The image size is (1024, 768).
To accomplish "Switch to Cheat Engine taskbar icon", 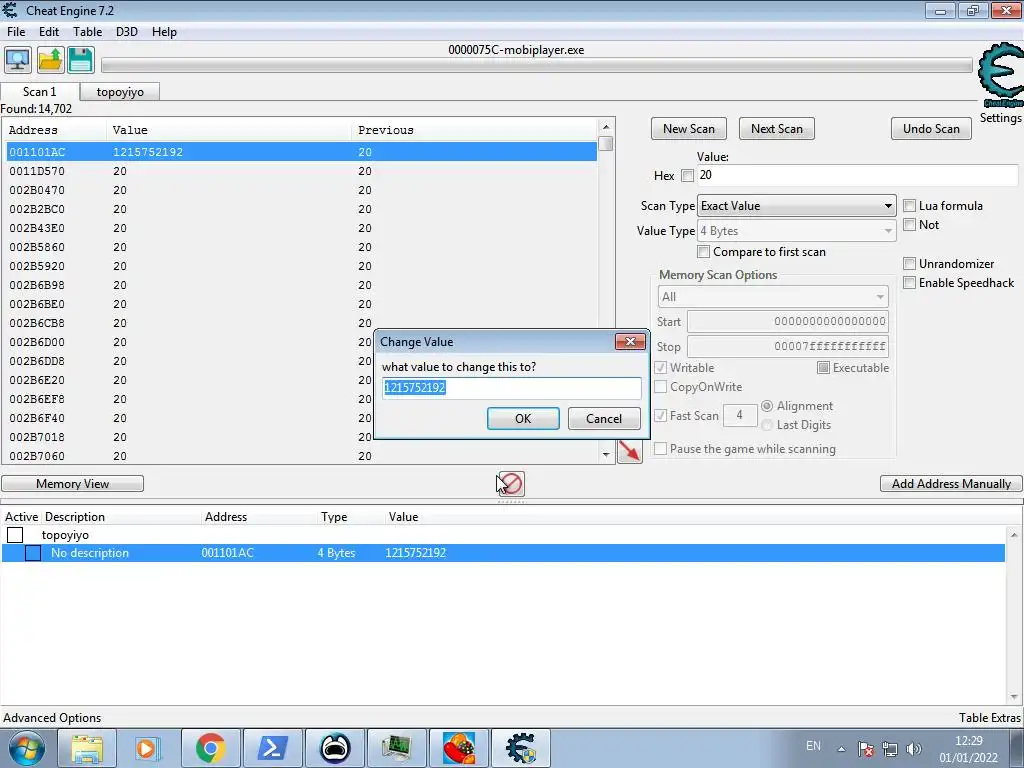I will coord(520,748).
